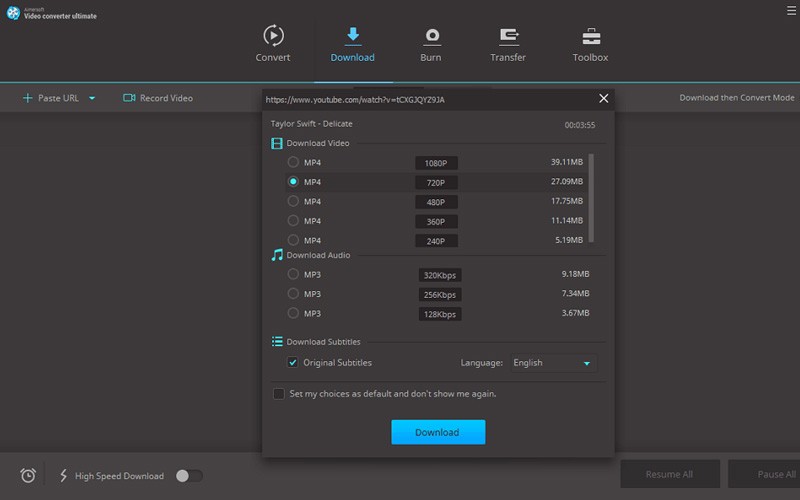Click the Pause All button

[764, 474]
